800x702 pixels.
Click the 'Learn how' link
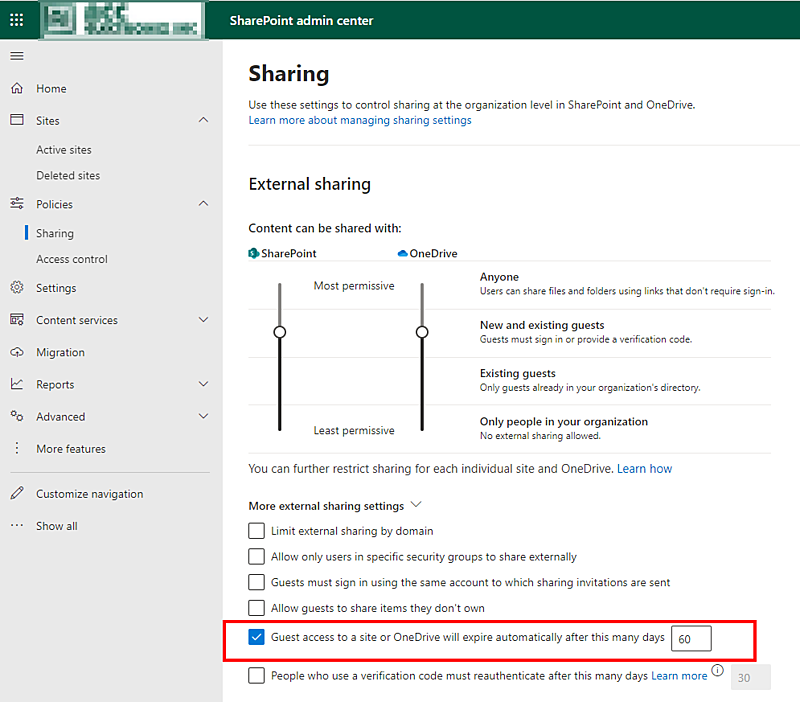coord(644,468)
